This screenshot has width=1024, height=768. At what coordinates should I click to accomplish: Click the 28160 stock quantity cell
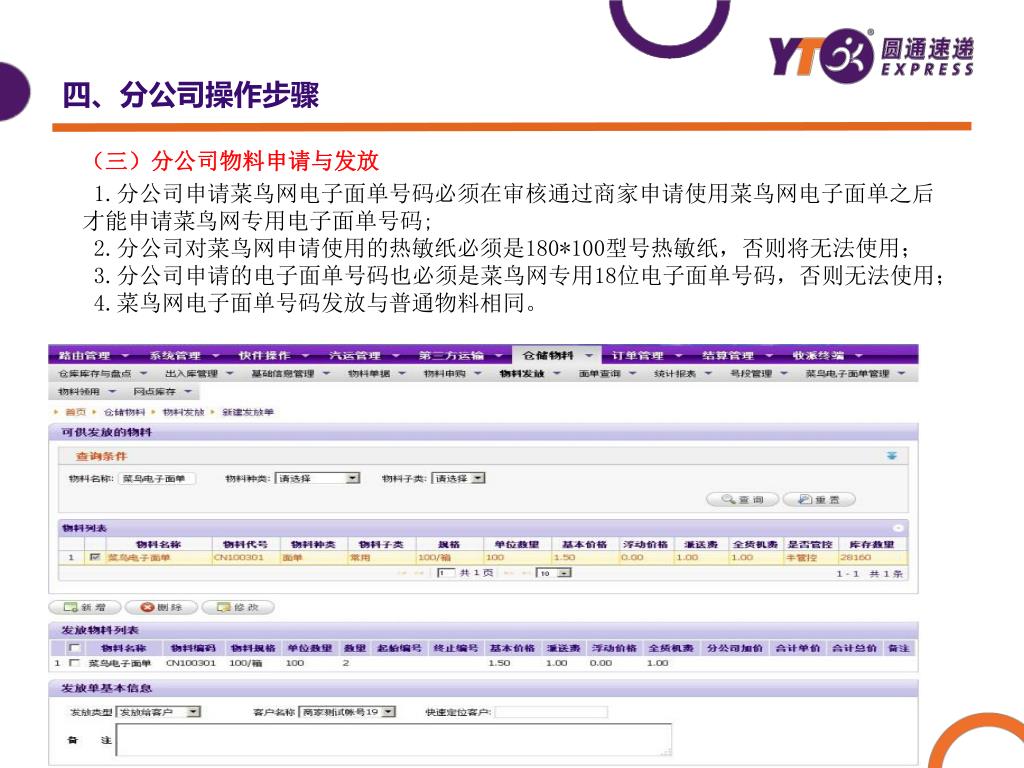tap(856, 557)
